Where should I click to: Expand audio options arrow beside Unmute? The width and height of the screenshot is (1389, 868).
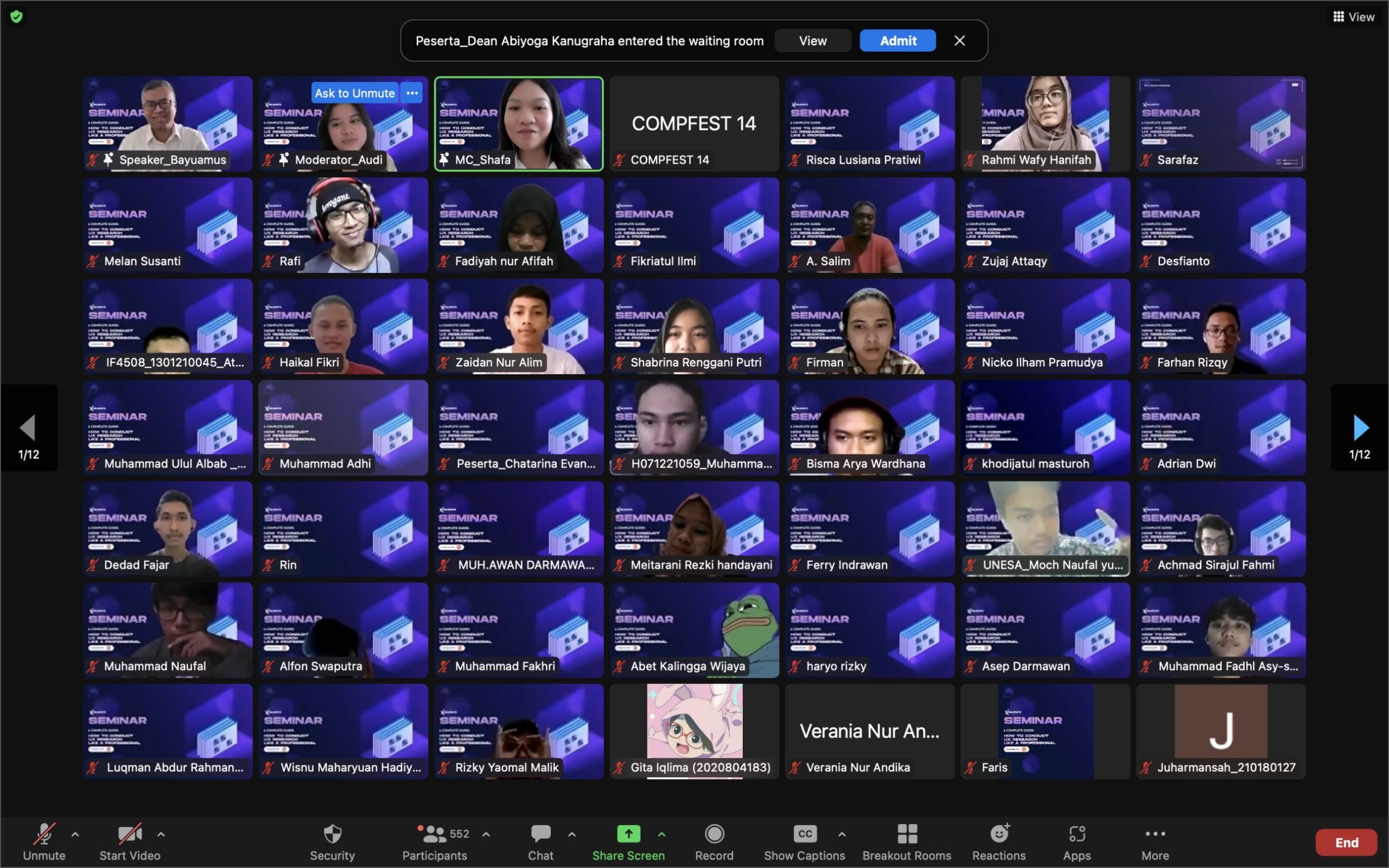[75, 835]
